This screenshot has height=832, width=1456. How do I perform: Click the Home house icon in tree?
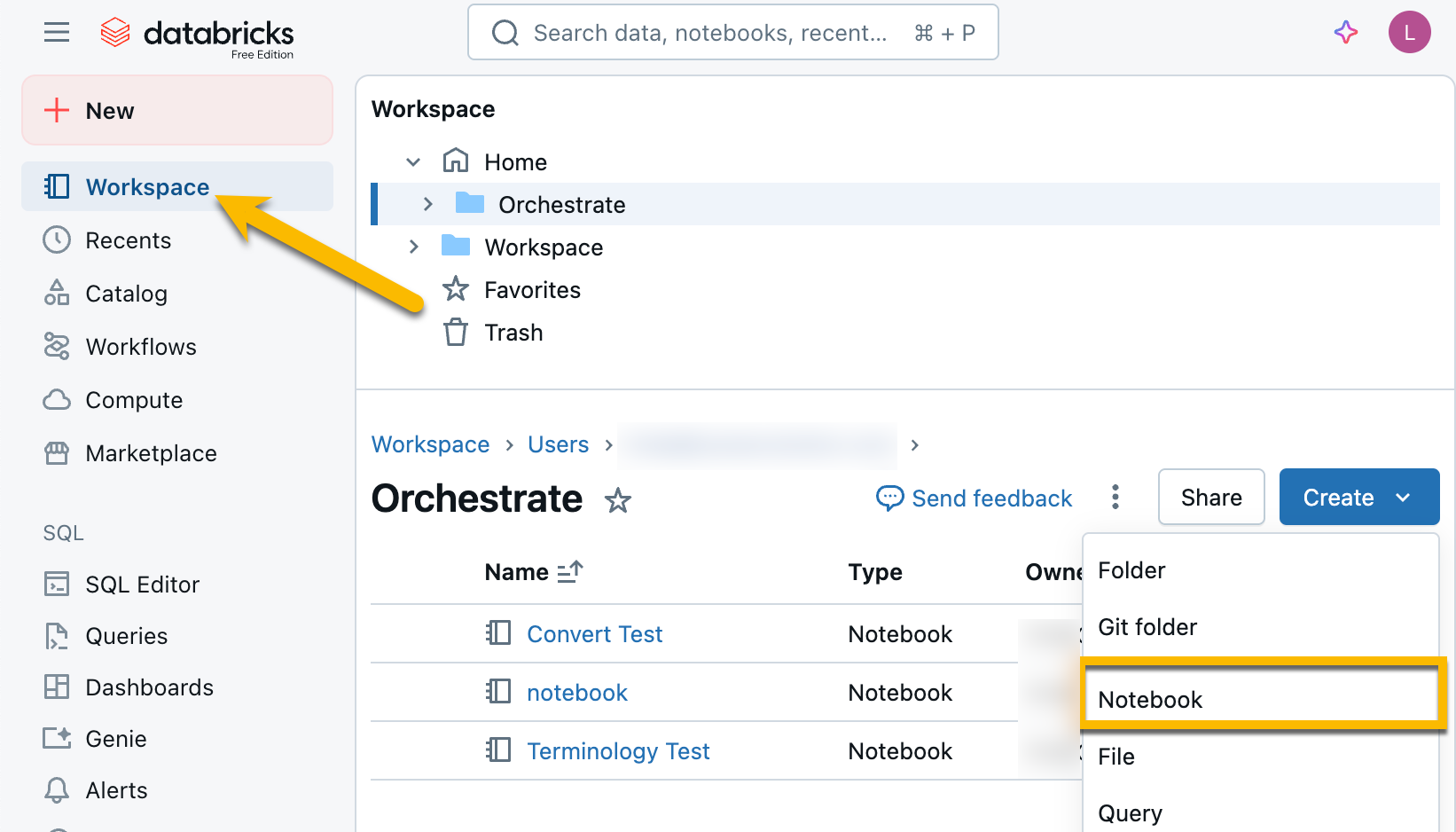(x=456, y=161)
